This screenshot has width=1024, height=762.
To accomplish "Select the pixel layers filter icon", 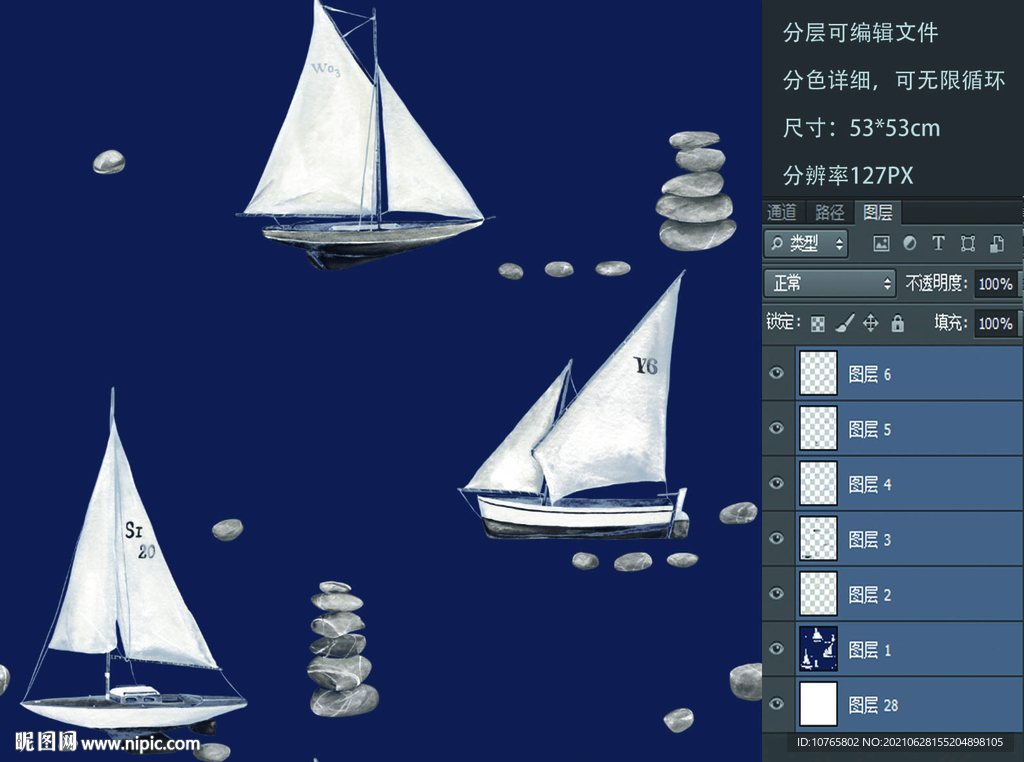I will click(x=881, y=243).
